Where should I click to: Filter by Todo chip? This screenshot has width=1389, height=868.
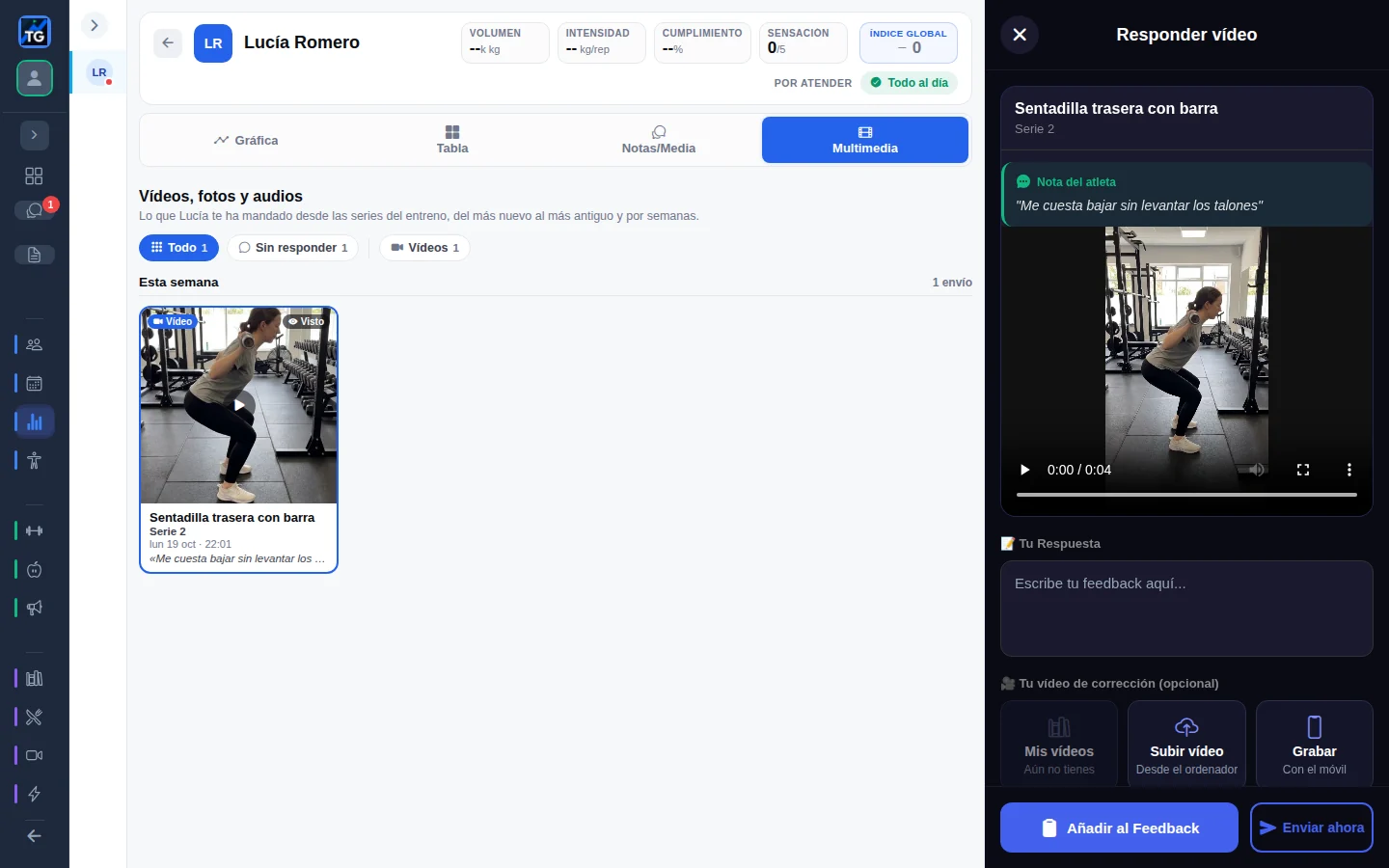click(179, 248)
